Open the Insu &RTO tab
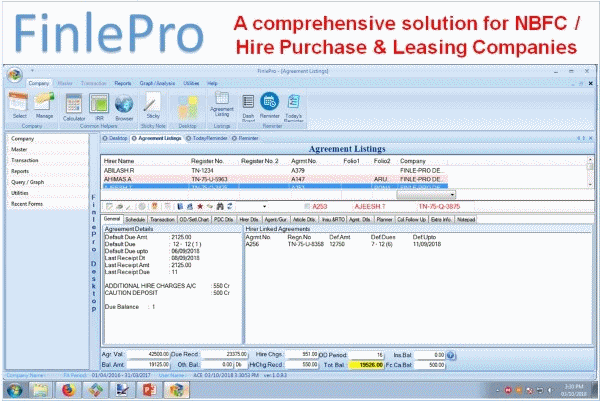 (333, 220)
